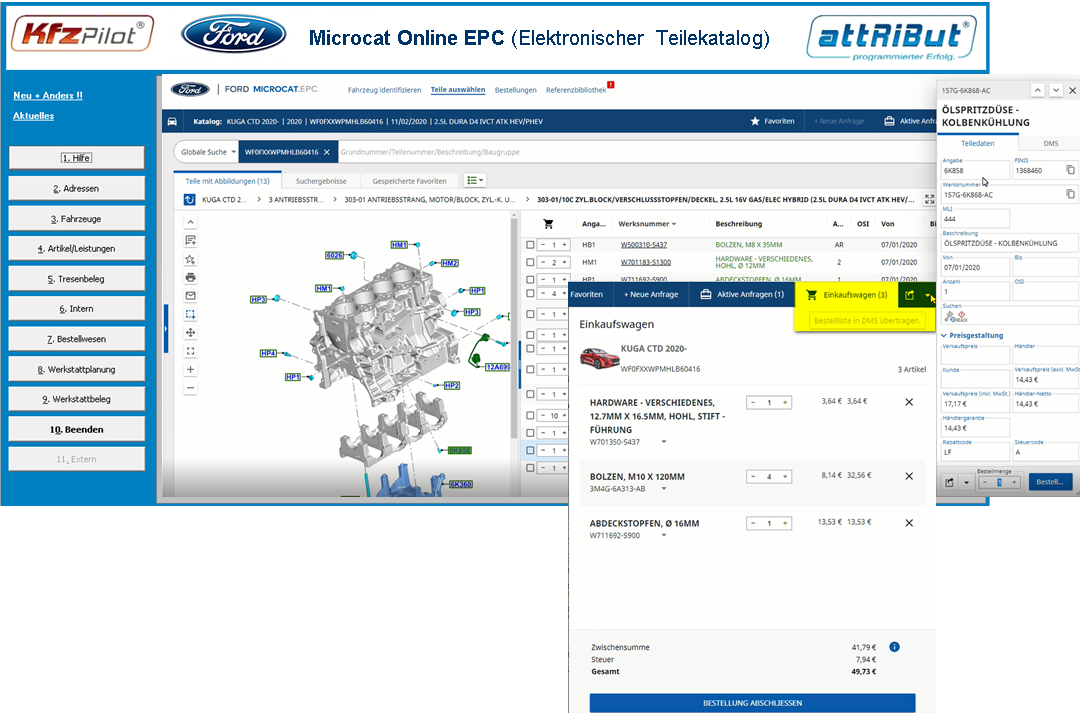
Task: Check the box next to the HARDWARE - VERSCHIEDENES row
Action: [x=531, y=262]
